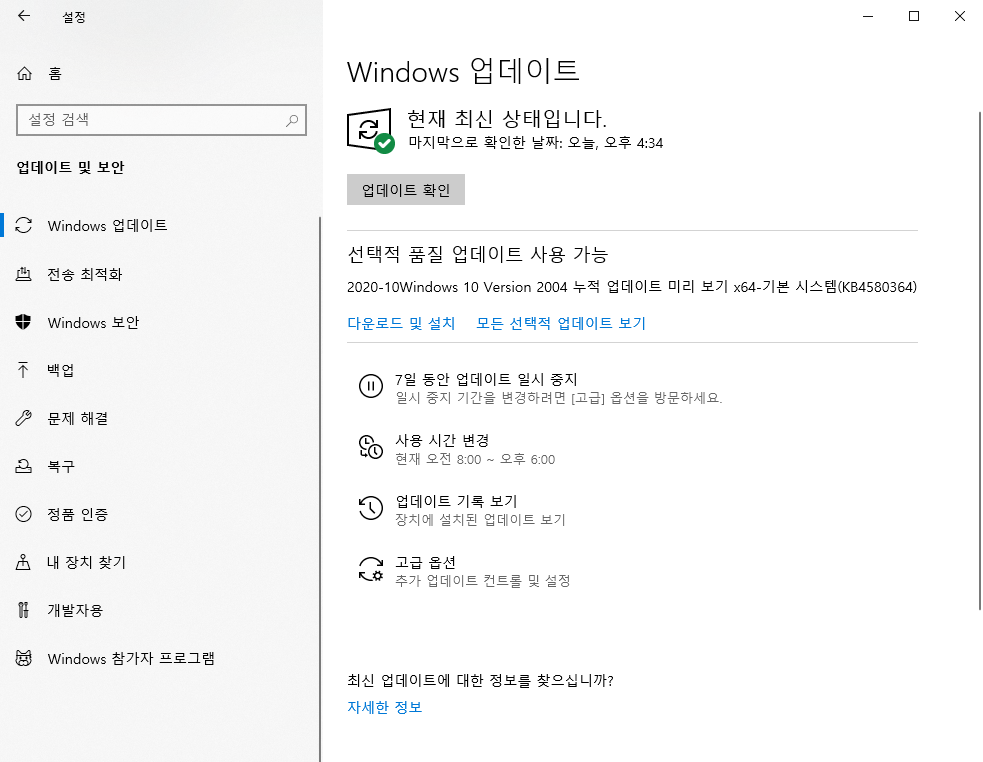Viewport: 983px width, 762px height.
Task: Open 사용 시간 변경 option
Action: coord(442,440)
